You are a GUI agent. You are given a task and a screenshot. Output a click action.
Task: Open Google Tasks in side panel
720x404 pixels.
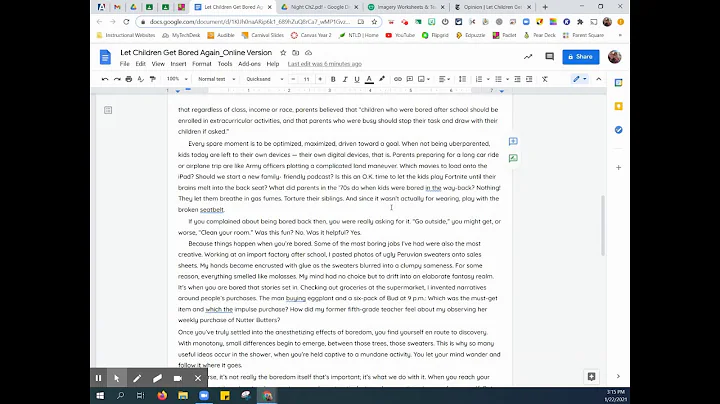point(619,130)
